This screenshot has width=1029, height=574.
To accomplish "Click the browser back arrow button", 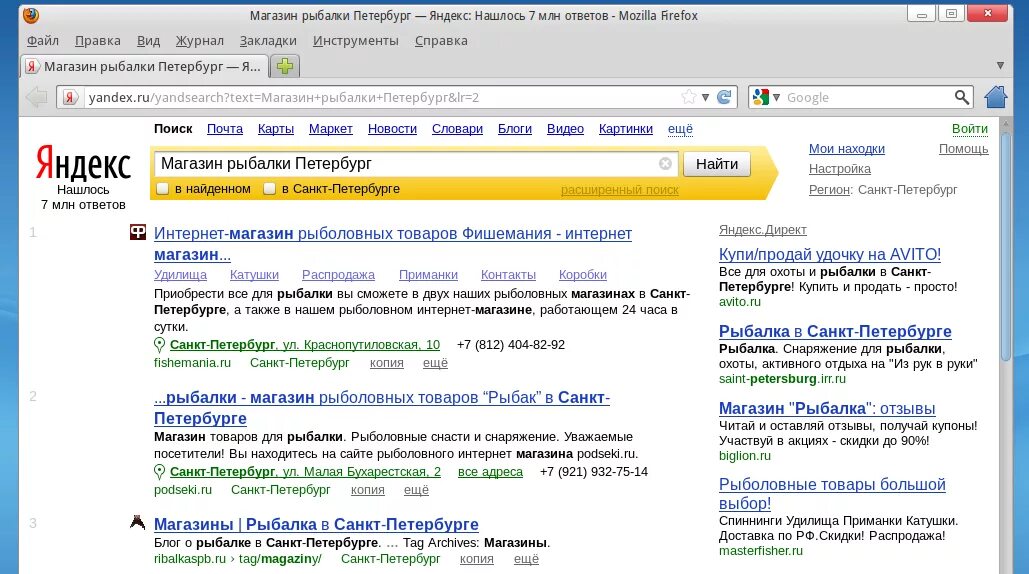I will click(37, 97).
